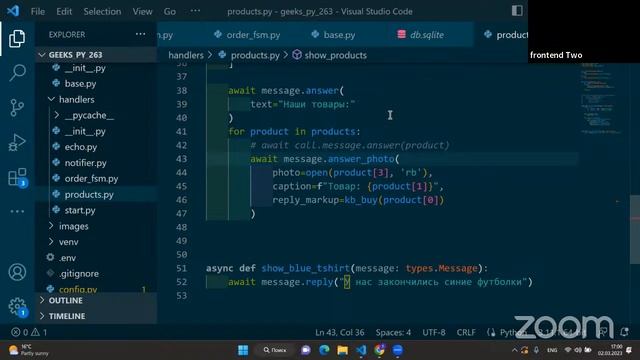Open weather widget on taskbar
640x360 pixels.
click(29, 350)
